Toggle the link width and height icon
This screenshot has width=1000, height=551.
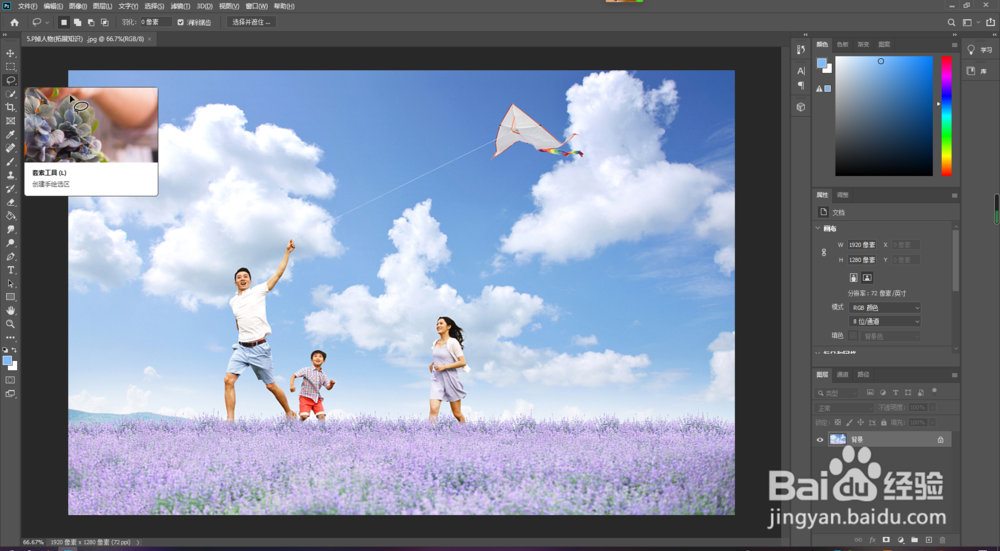point(823,253)
